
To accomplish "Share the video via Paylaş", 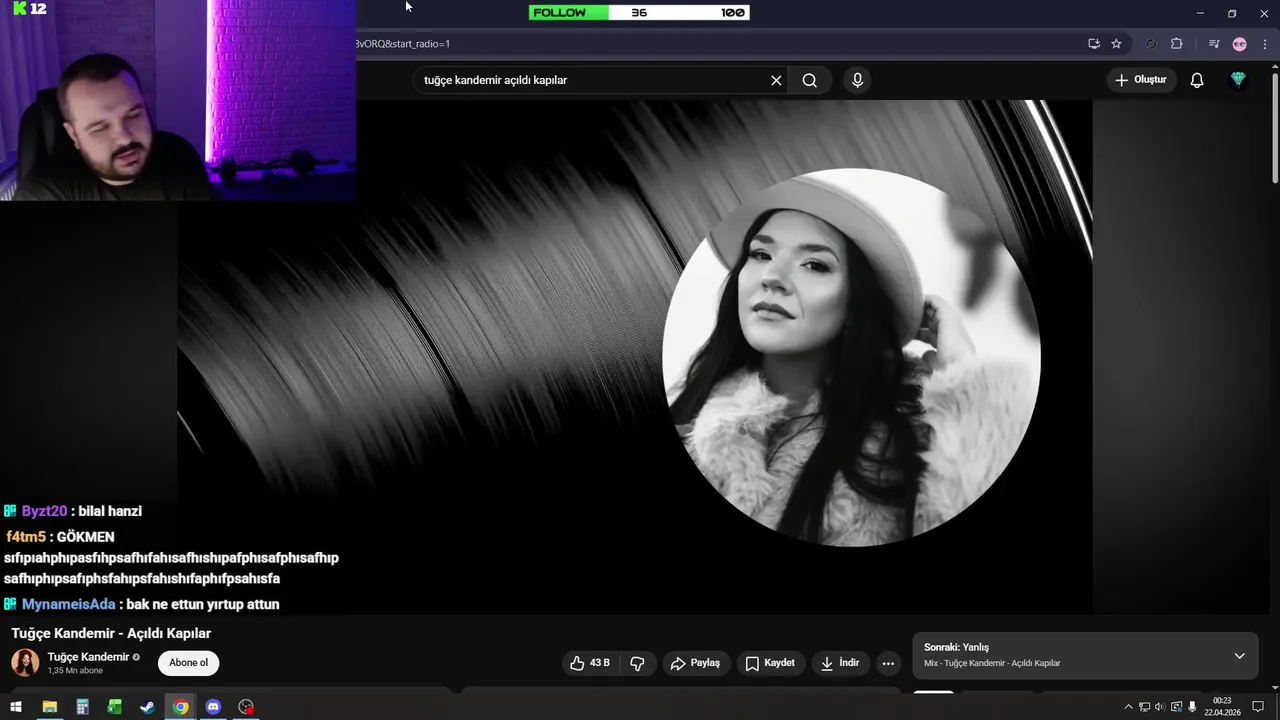I will (695, 663).
